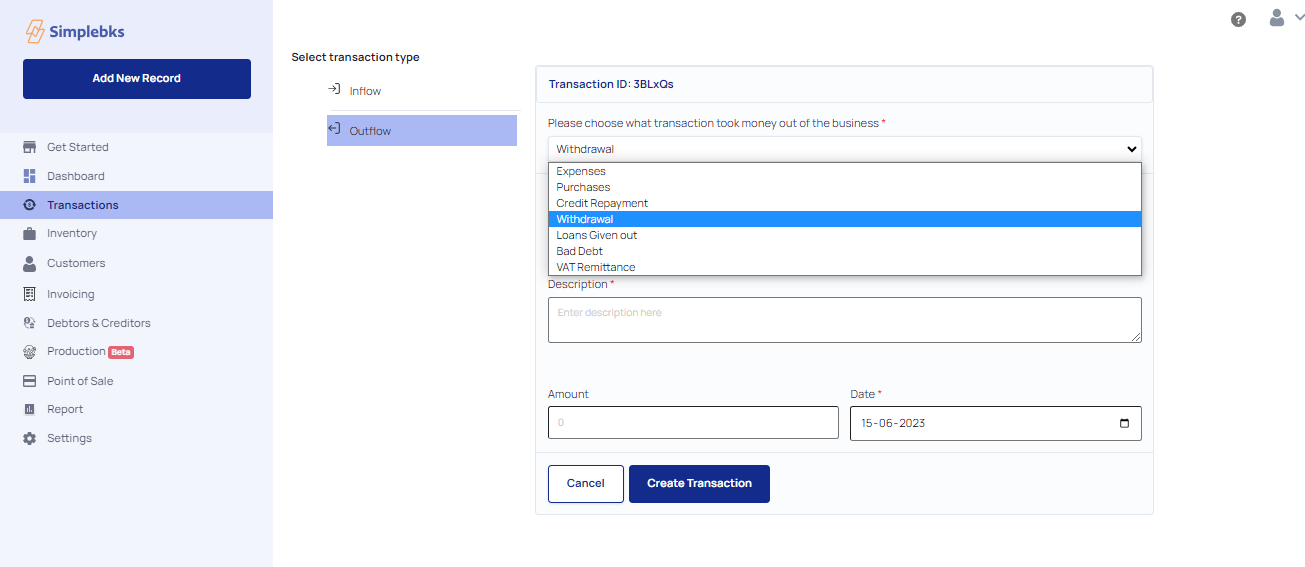Go to Inventory briefcase icon
1305x567 pixels.
point(29,233)
